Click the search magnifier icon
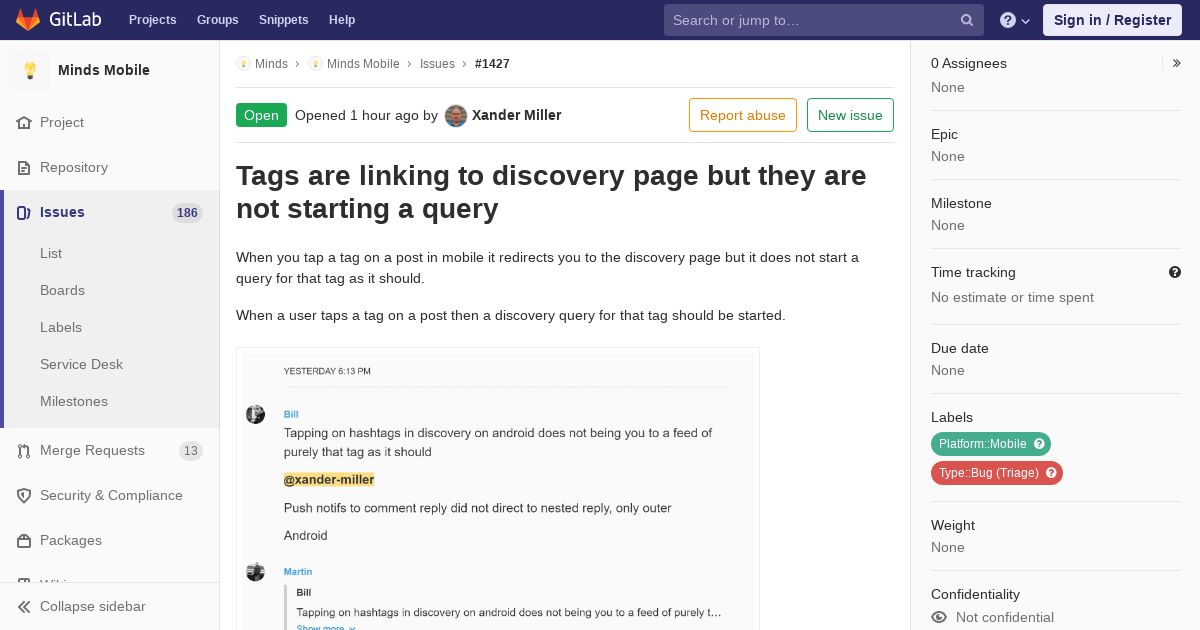 click(x=967, y=20)
